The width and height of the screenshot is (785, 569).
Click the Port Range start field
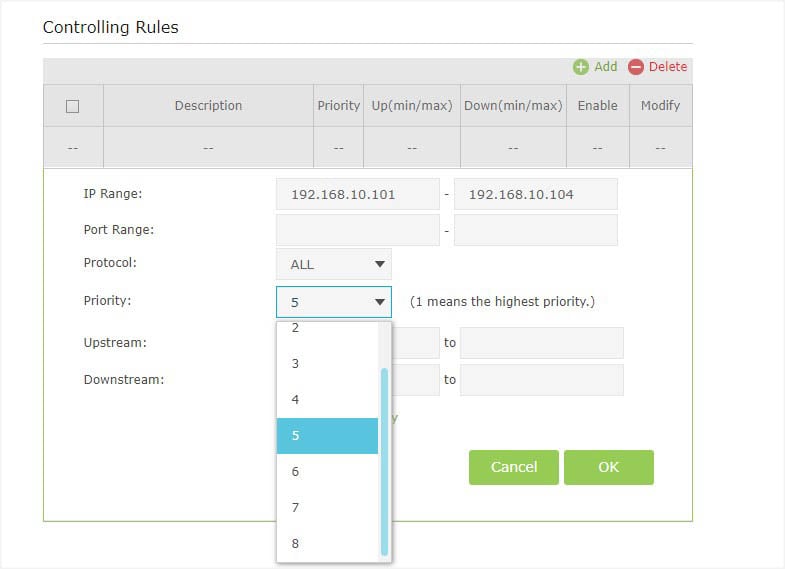[358, 230]
